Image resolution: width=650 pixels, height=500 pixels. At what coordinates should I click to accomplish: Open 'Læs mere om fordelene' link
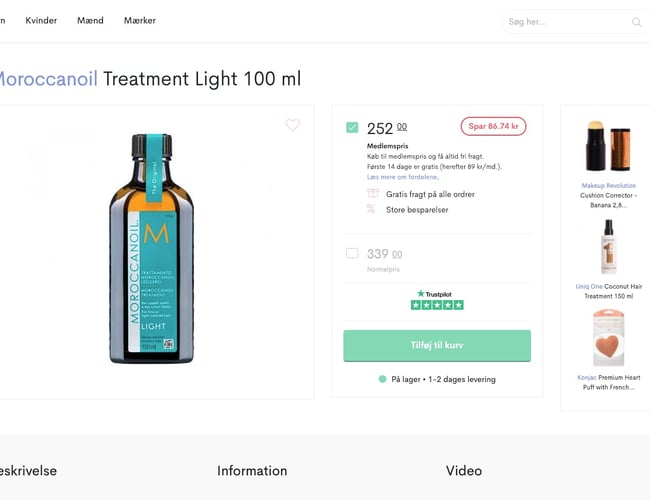(x=402, y=177)
